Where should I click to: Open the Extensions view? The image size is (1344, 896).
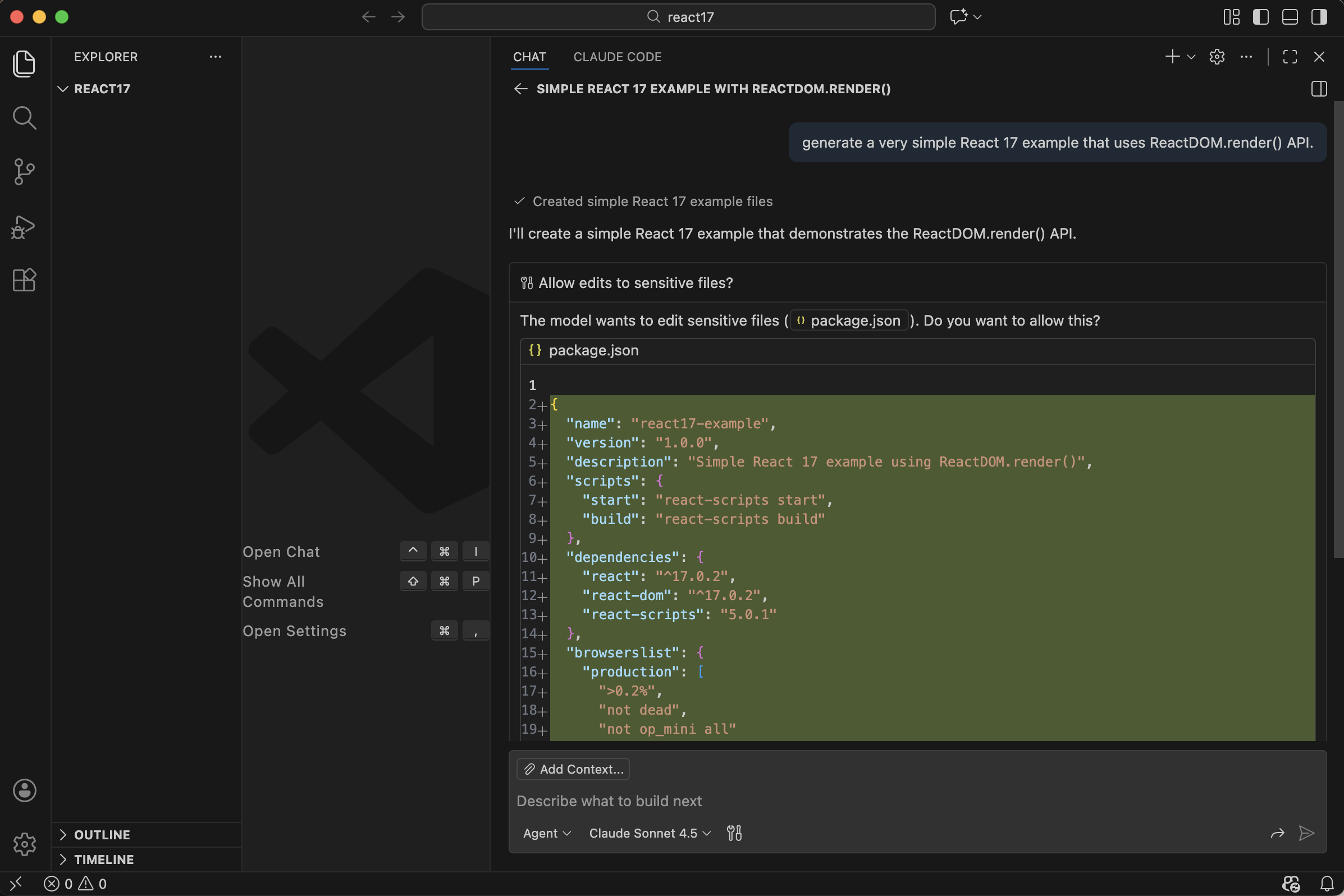pyautogui.click(x=25, y=280)
